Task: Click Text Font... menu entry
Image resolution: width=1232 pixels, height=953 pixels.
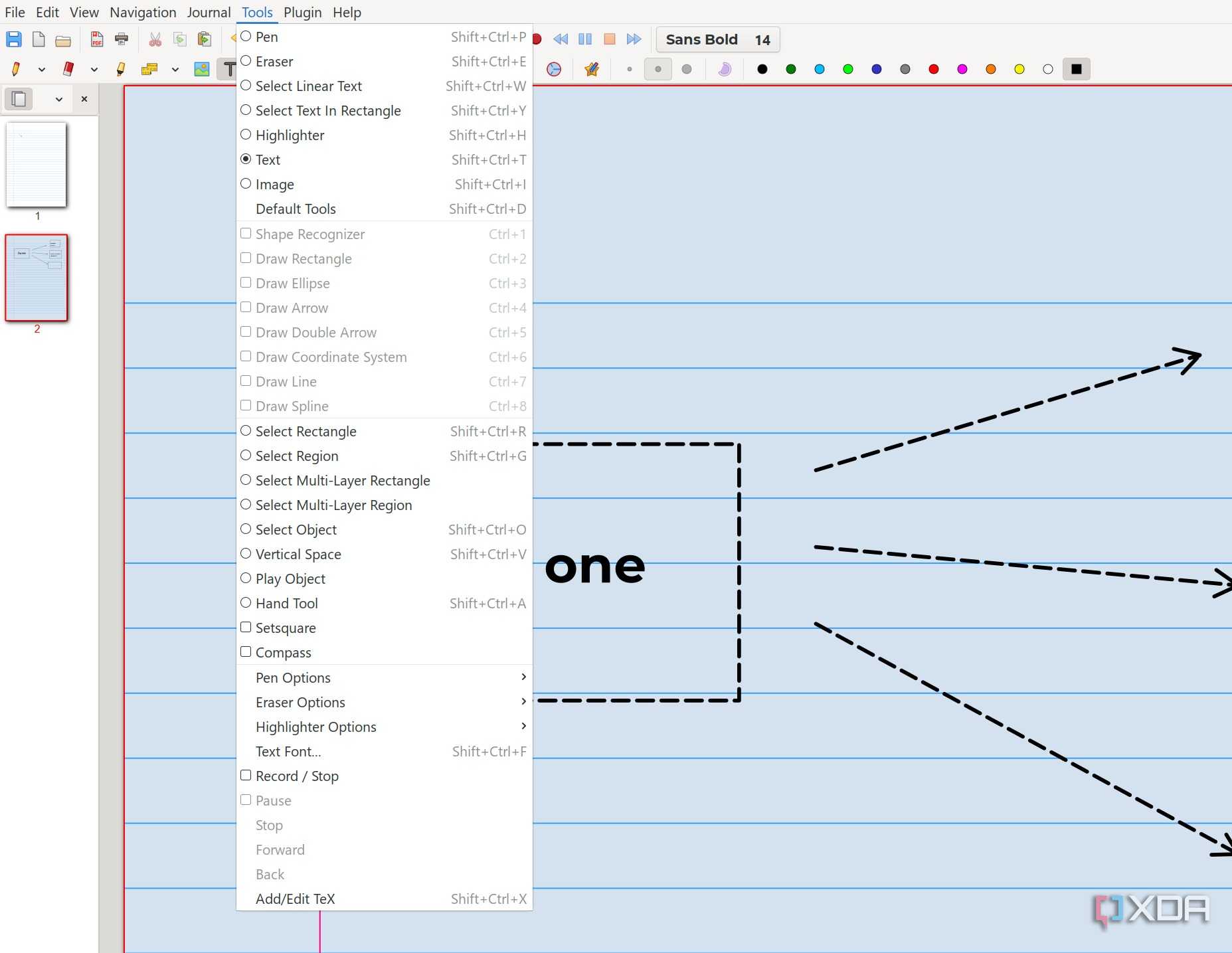Action: click(385, 752)
